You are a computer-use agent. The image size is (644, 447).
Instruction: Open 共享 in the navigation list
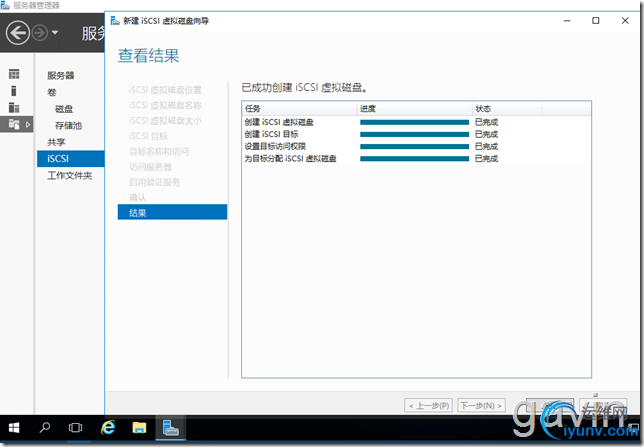pos(56,142)
